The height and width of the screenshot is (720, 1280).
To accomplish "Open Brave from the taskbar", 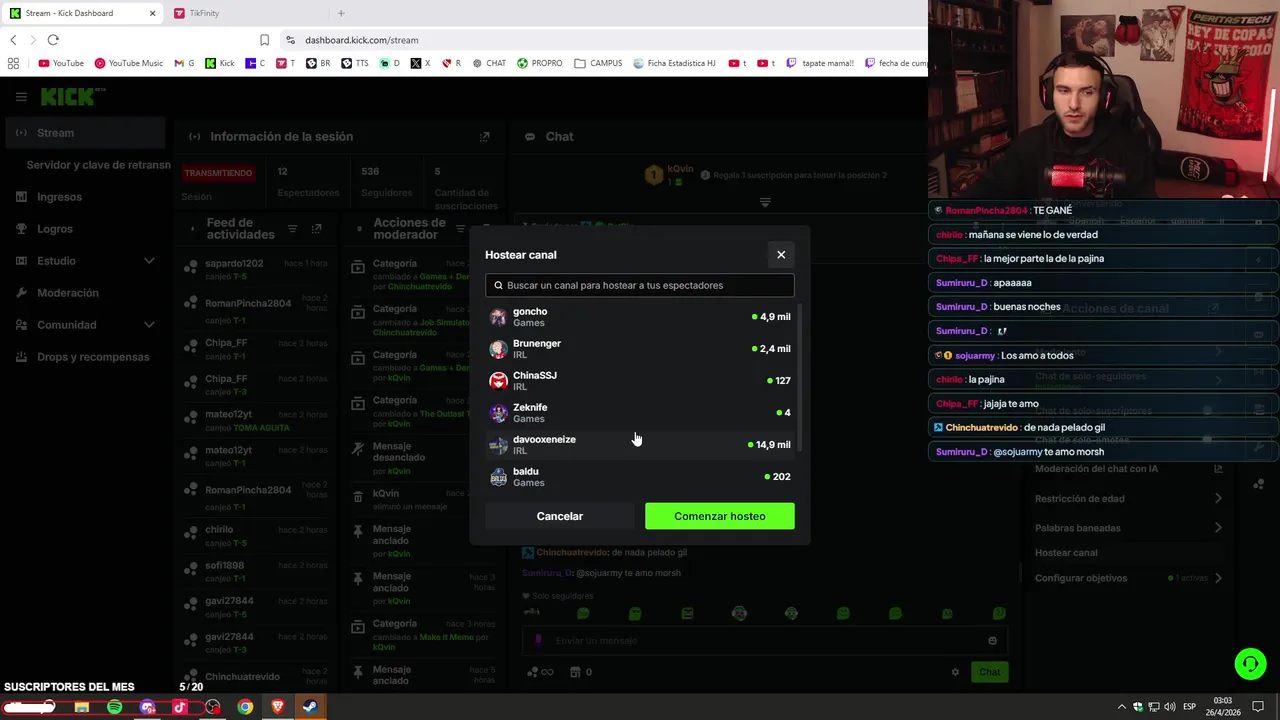I will pos(278,707).
